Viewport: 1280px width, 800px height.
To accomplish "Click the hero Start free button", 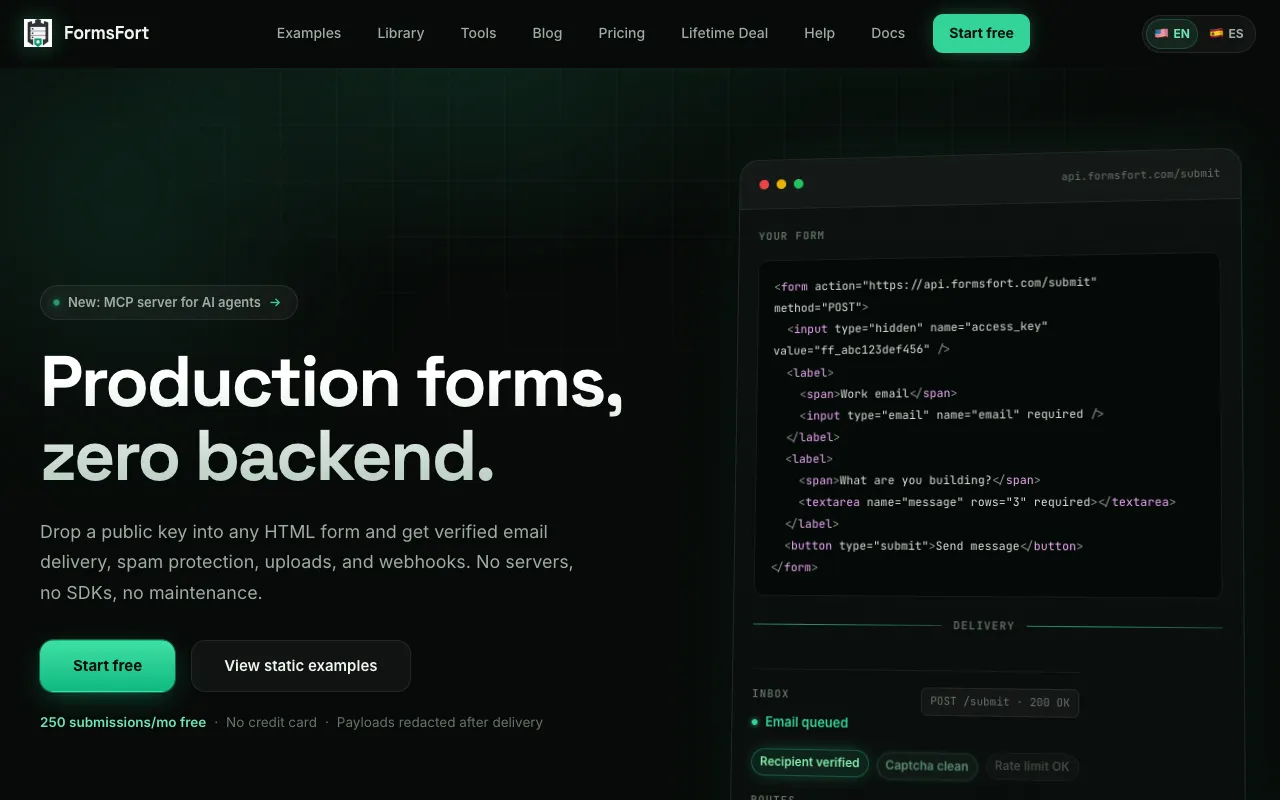I will pos(108,666).
